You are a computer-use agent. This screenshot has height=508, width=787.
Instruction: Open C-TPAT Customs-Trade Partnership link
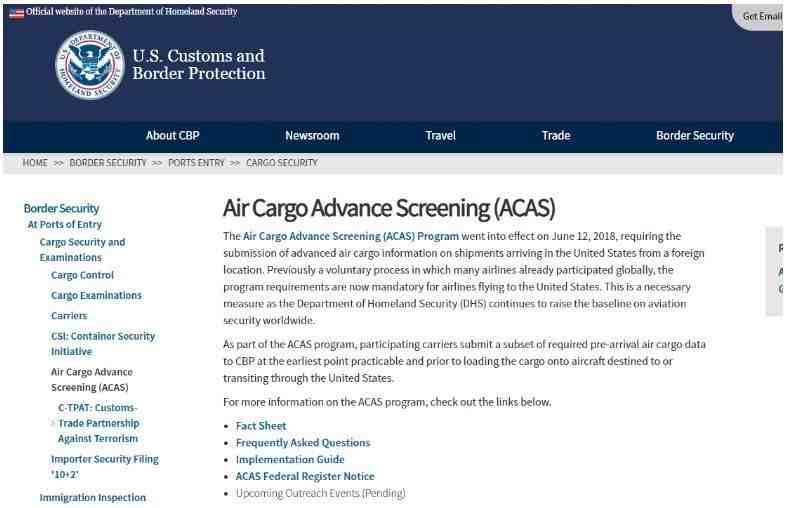[x=98, y=423]
